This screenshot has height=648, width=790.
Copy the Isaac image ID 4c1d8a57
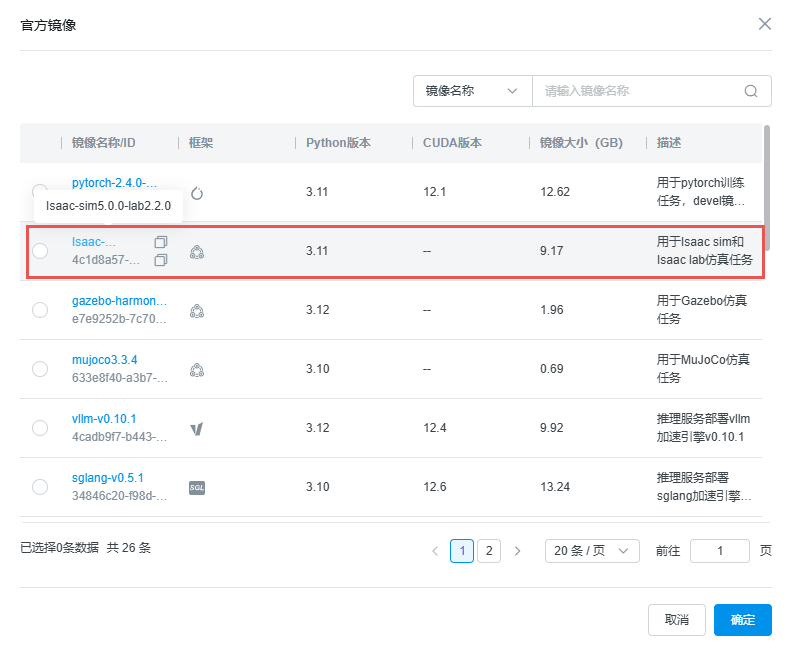tap(161, 260)
